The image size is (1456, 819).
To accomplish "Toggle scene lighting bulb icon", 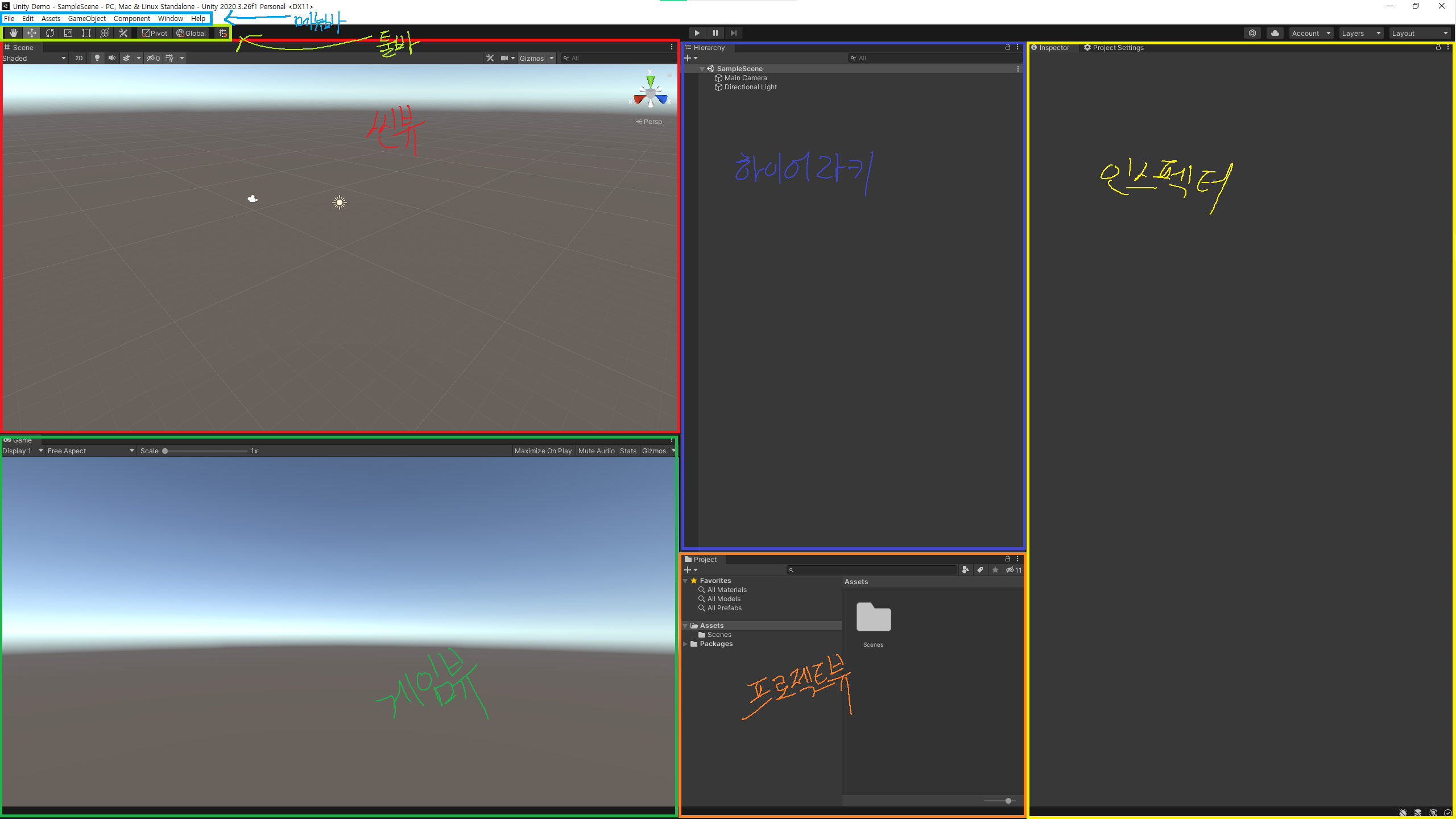I will [97, 58].
